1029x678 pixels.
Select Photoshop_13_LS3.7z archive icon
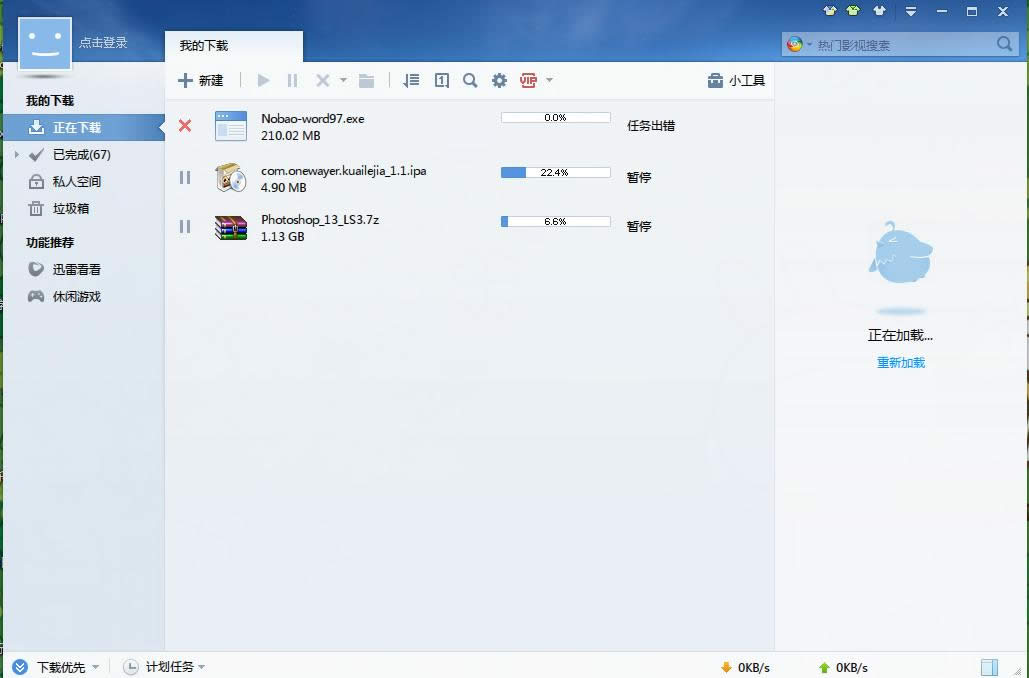[x=231, y=228]
